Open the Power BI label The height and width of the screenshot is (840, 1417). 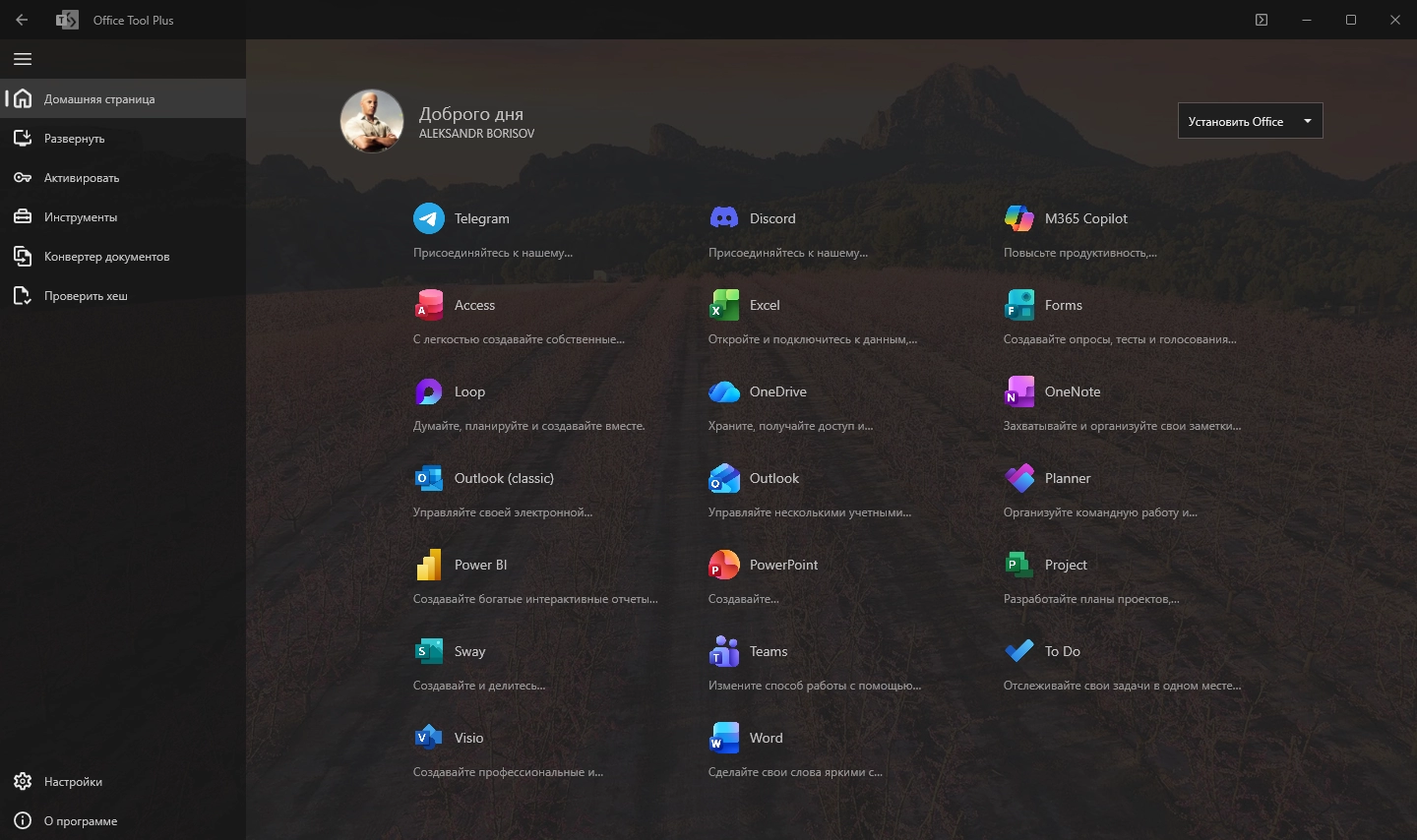[481, 565]
